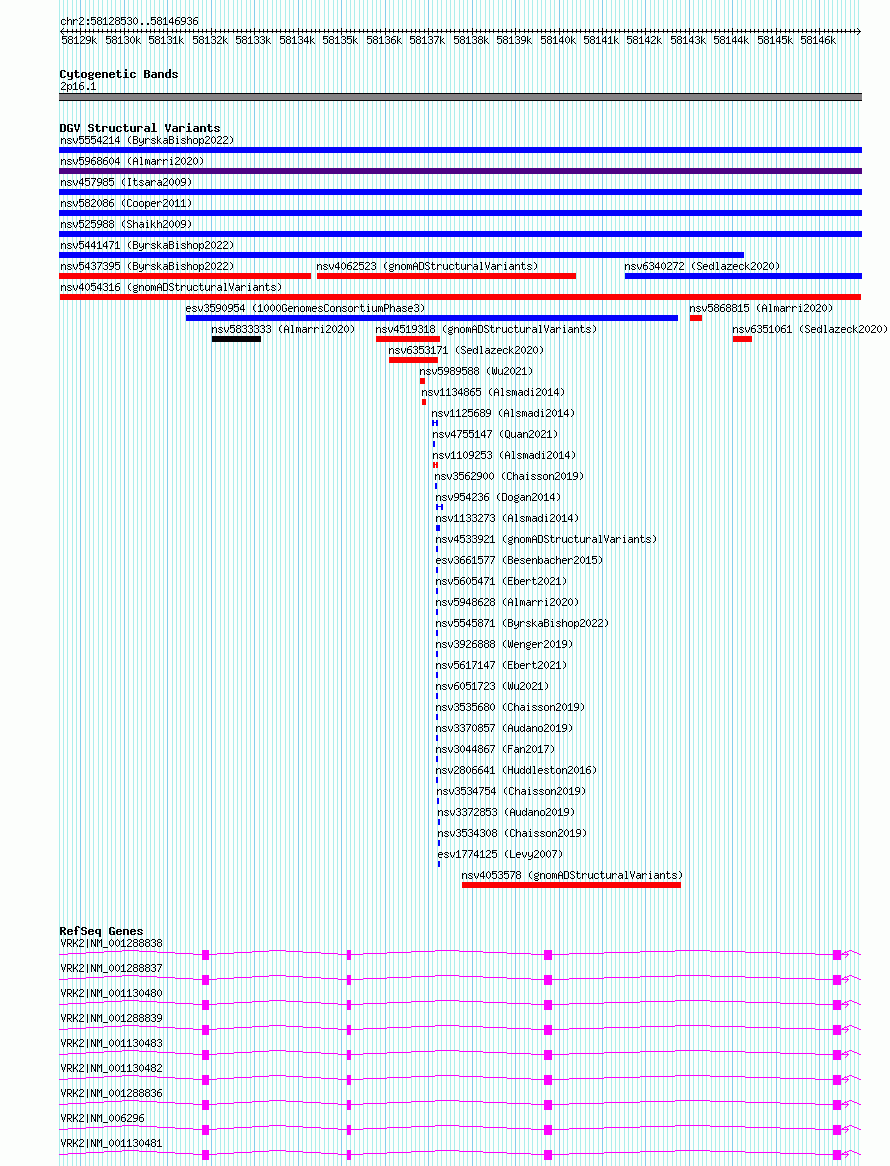The width and height of the screenshot is (890, 1166).
Task: Open VRK2|NM_001288839 transcript label
Action: [x=112, y=1018]
